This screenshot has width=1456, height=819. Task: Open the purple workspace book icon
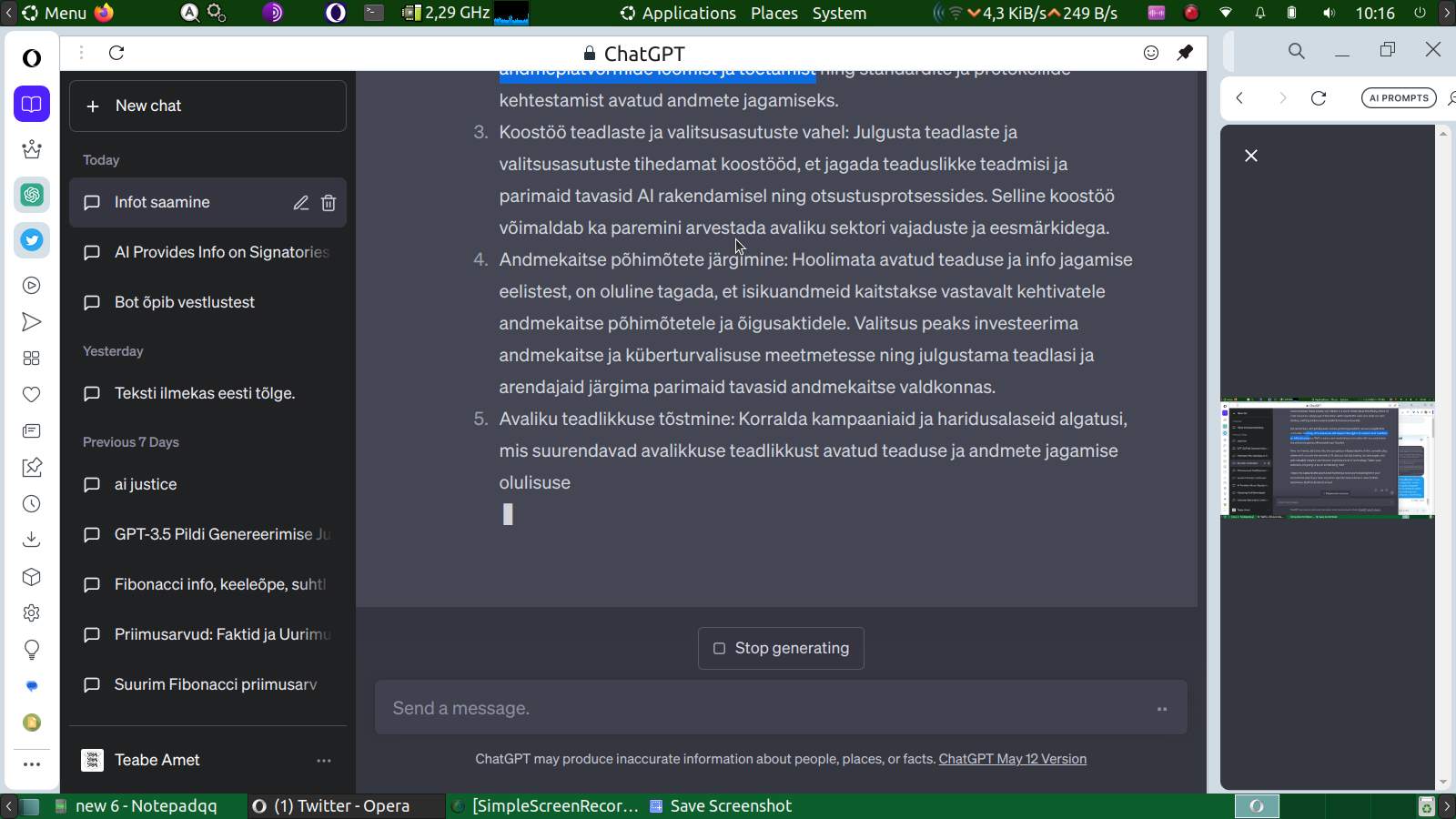click(x=32, y=104)
